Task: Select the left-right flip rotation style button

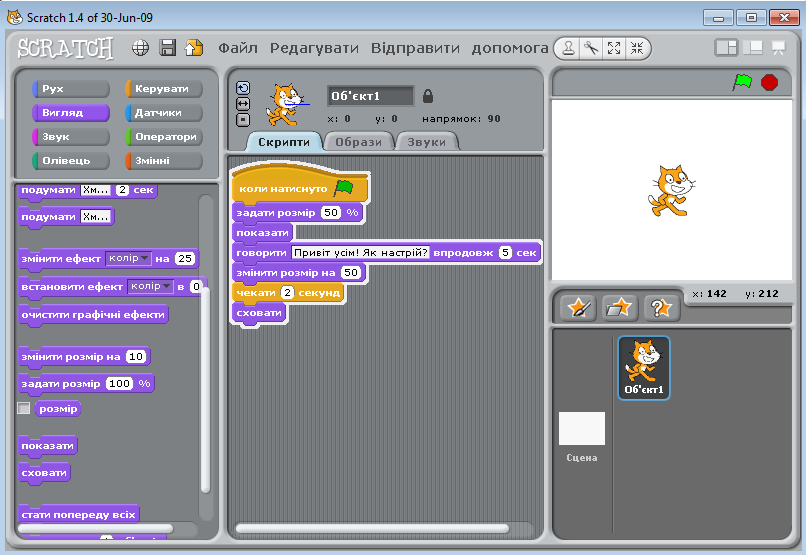Action: (243, 103)
